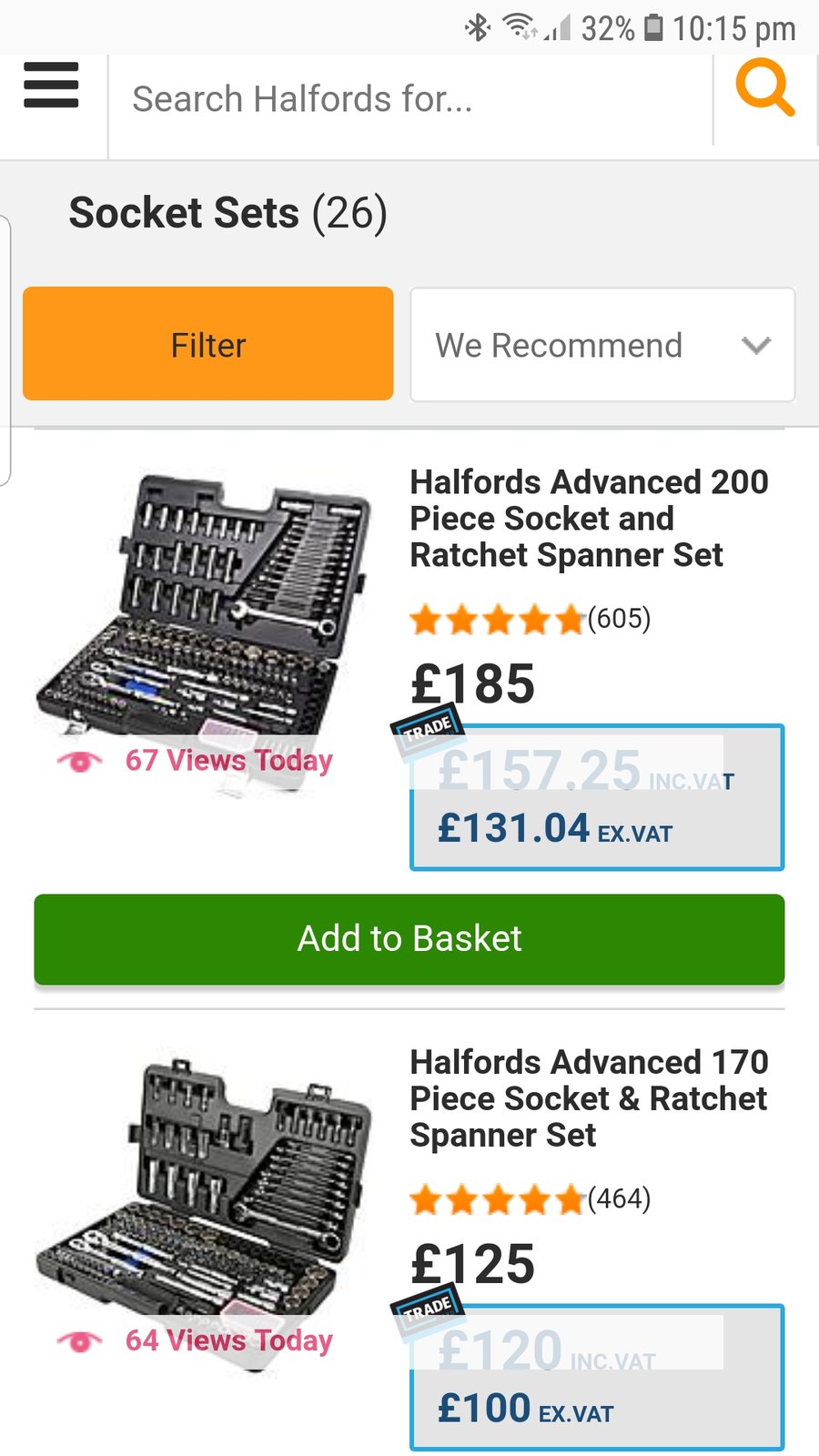Viewport: 819px width, 1456px height.
Task: Tap the eye icon beside 67 Views Today
Action: tap(80, 761)
